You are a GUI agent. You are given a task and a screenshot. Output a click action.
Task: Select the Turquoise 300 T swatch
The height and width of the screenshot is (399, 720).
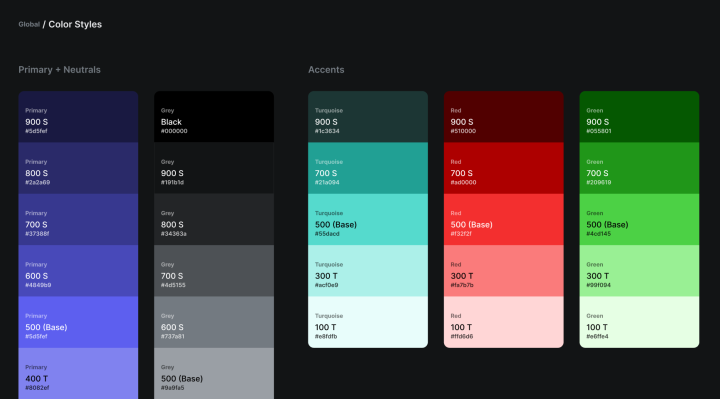(x=368, y=271)
